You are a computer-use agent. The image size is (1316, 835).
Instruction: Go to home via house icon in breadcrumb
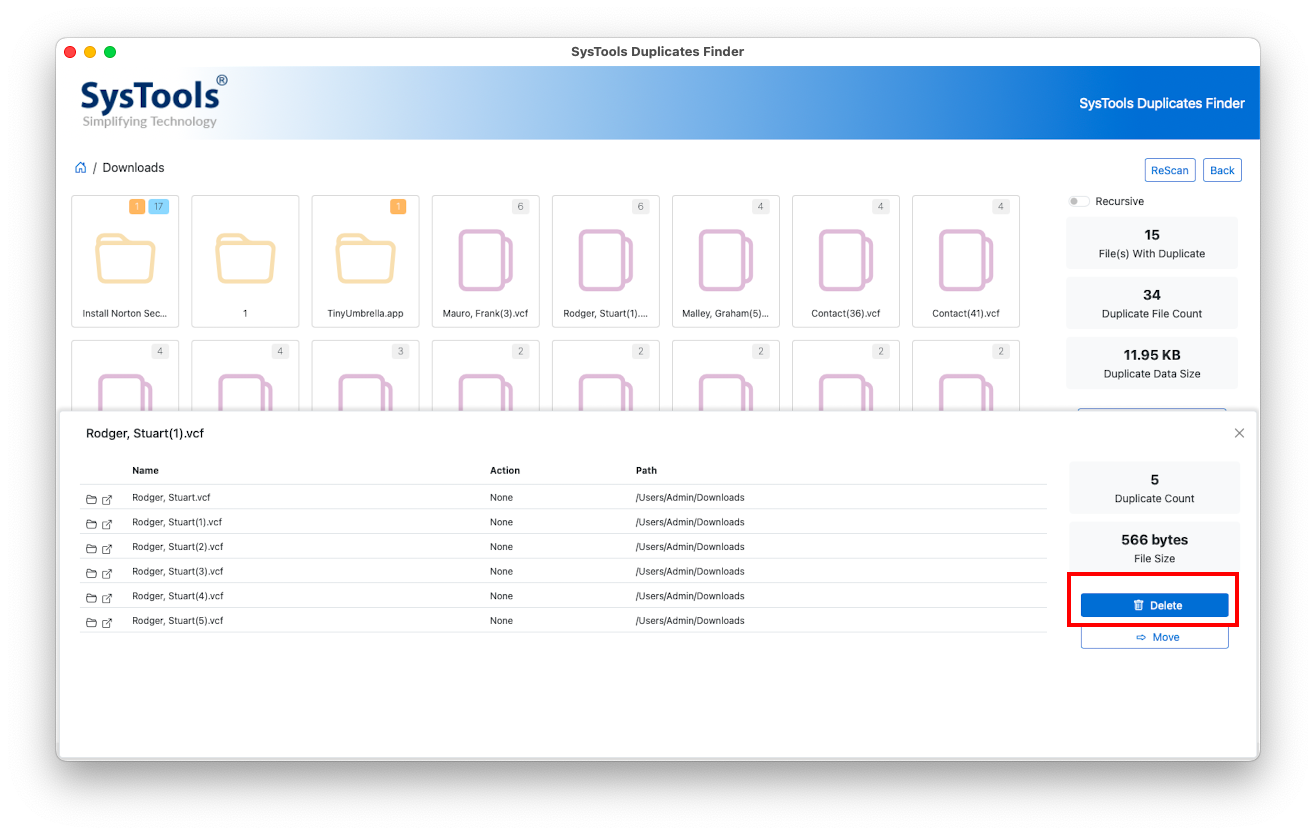pyautogui.click(x=80, y=168)
